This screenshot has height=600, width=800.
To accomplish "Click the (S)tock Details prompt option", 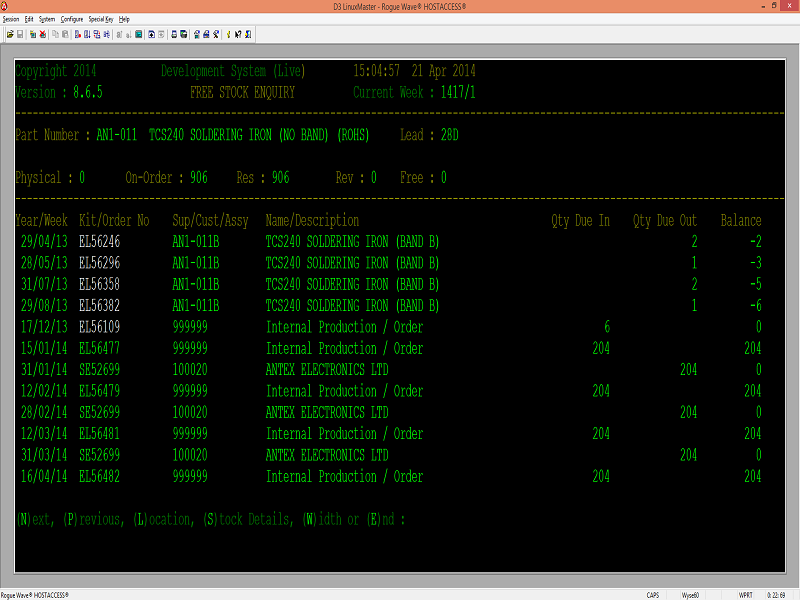I will 248,519.
